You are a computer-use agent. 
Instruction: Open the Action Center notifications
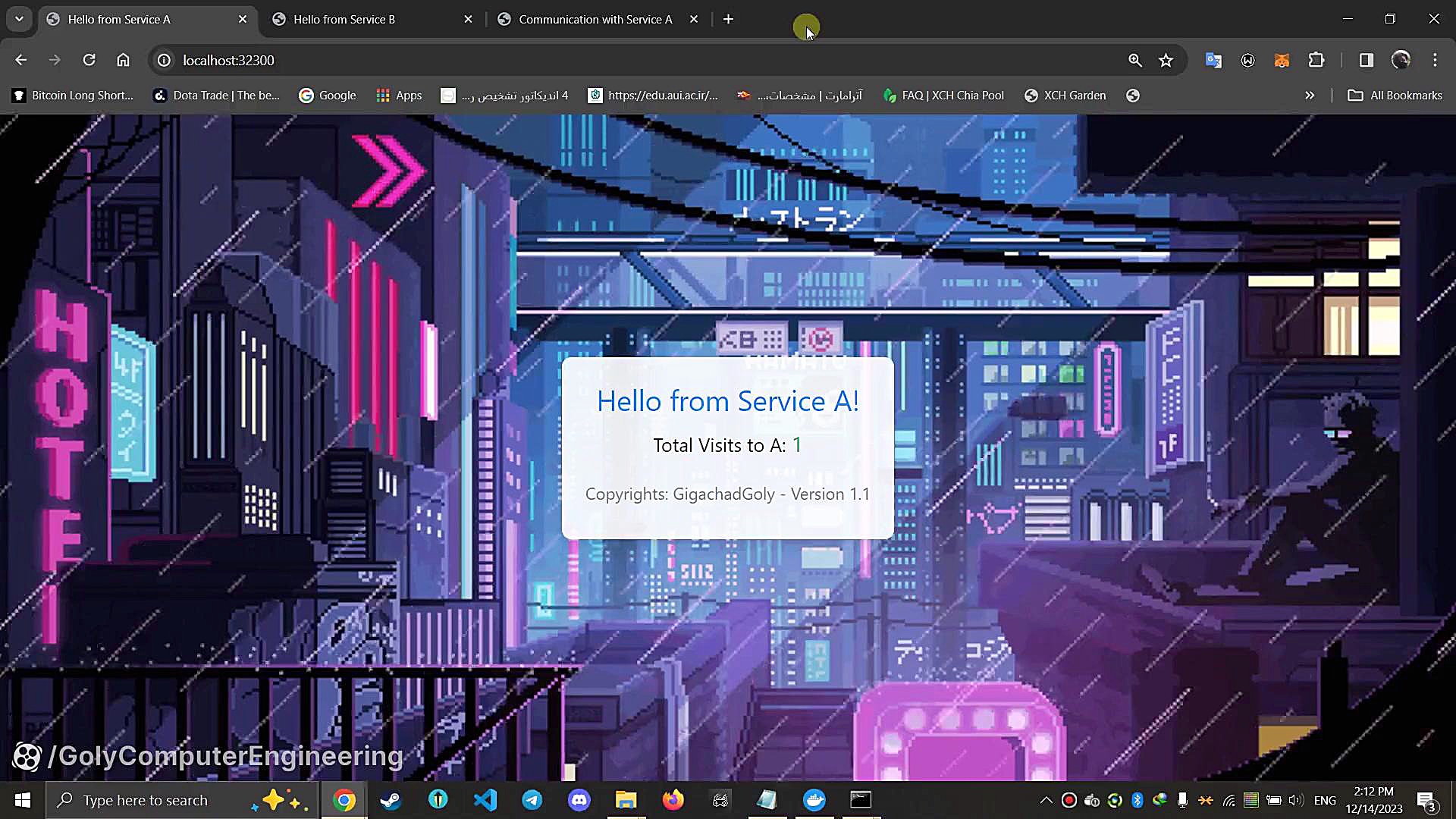[x=1426, y=800]
